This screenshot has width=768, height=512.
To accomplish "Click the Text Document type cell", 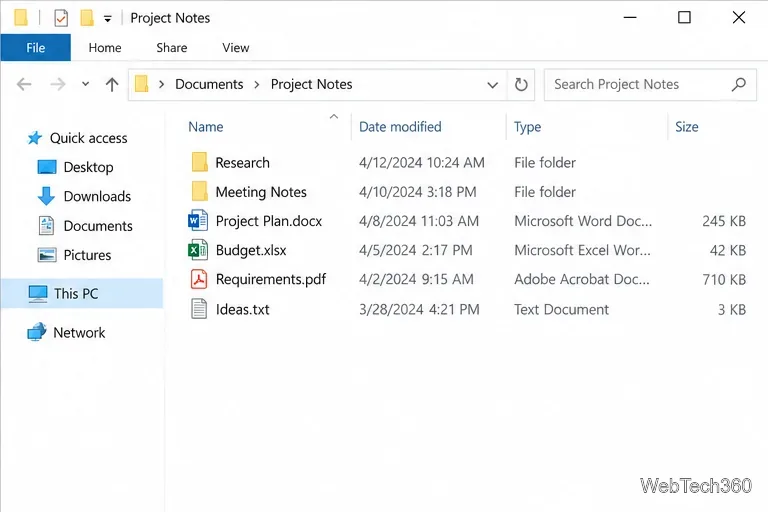I will click(x=561, y=310).
